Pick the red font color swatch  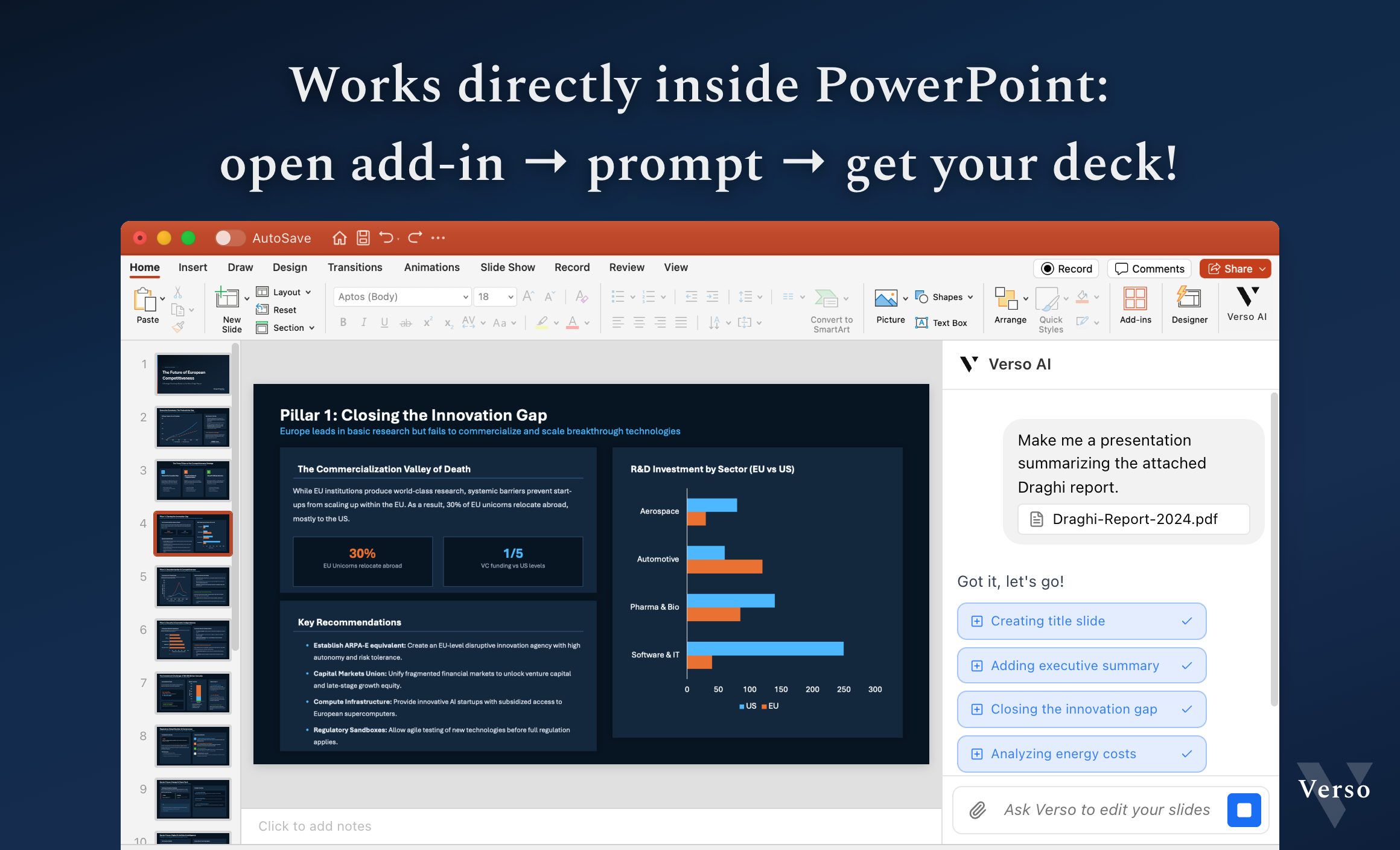pos(572,322)
